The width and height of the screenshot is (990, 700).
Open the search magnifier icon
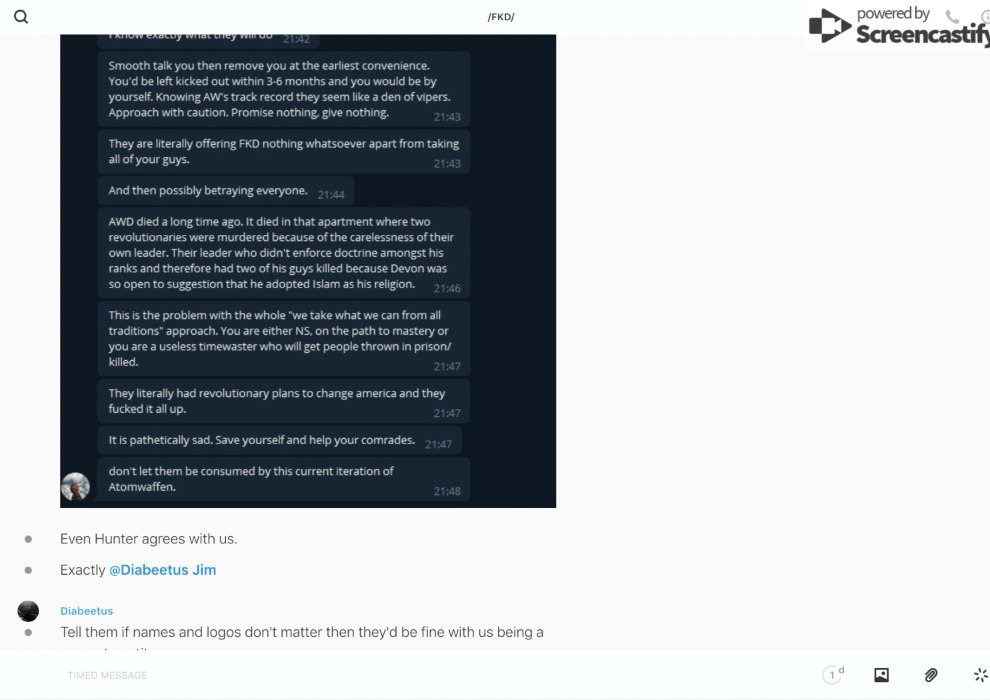click(x=21, y=17)
